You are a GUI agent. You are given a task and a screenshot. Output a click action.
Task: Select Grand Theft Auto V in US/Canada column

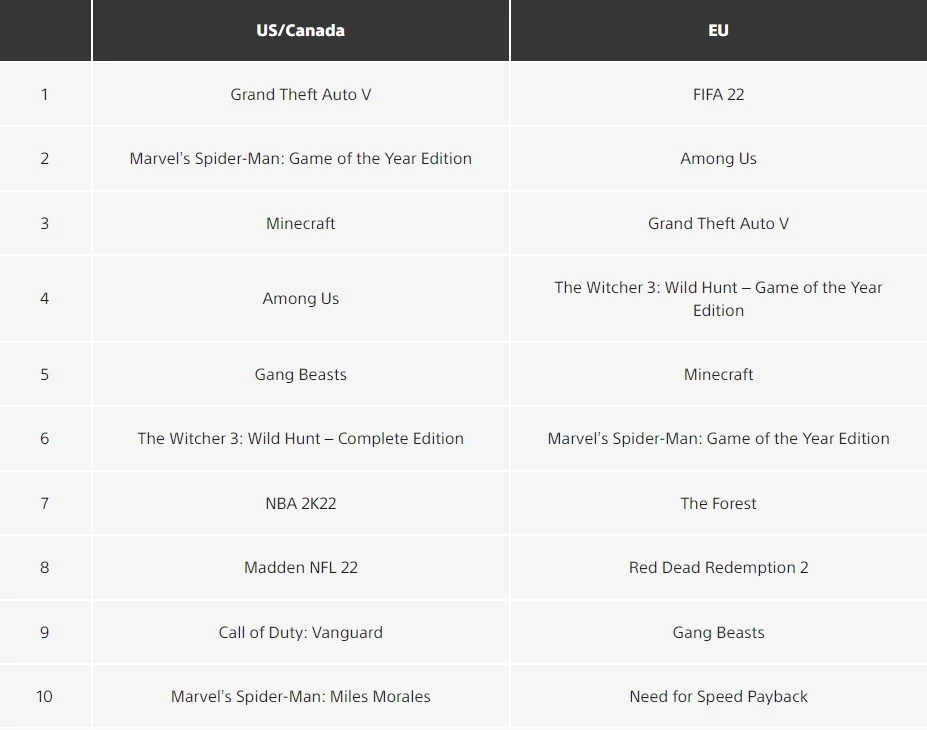300,94
